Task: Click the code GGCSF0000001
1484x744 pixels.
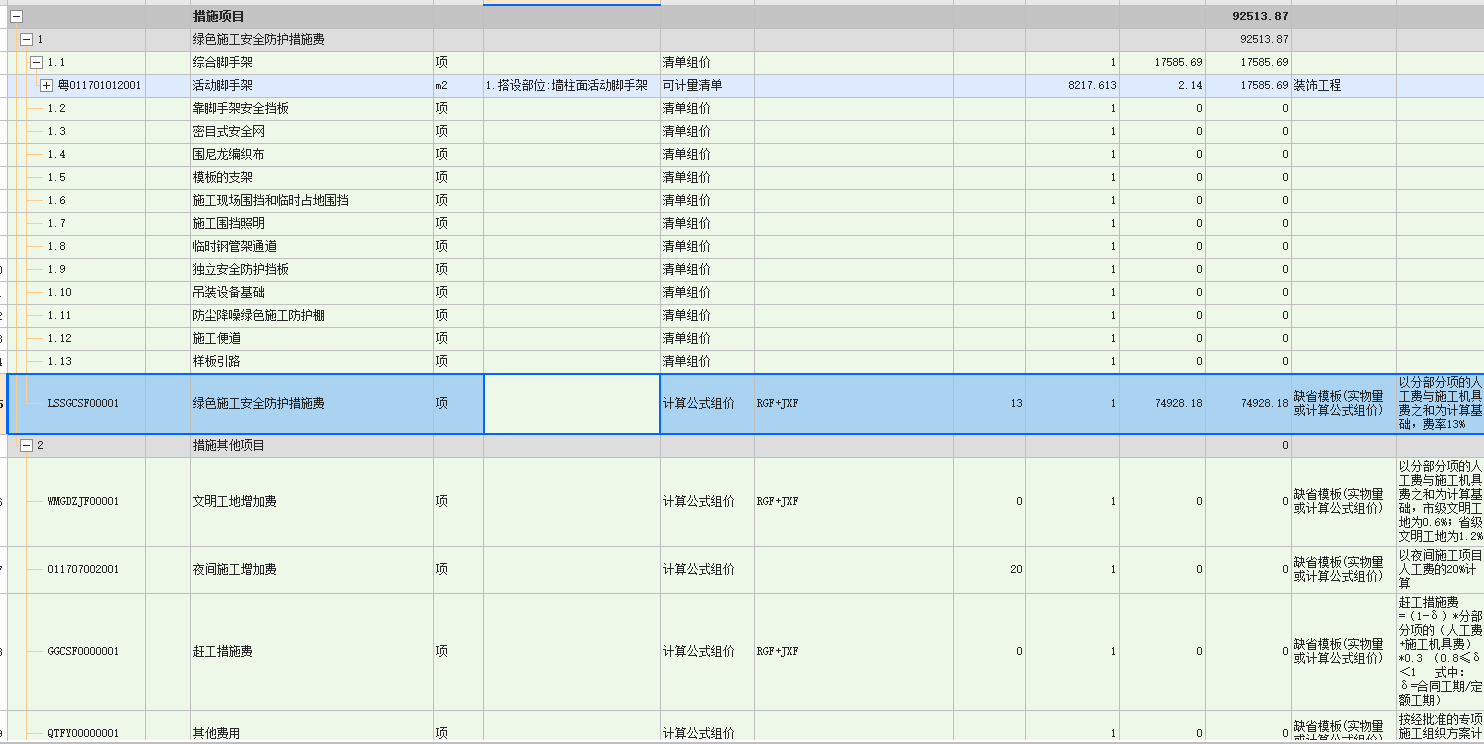Action: pyautogui.click(x=83, y=652)
